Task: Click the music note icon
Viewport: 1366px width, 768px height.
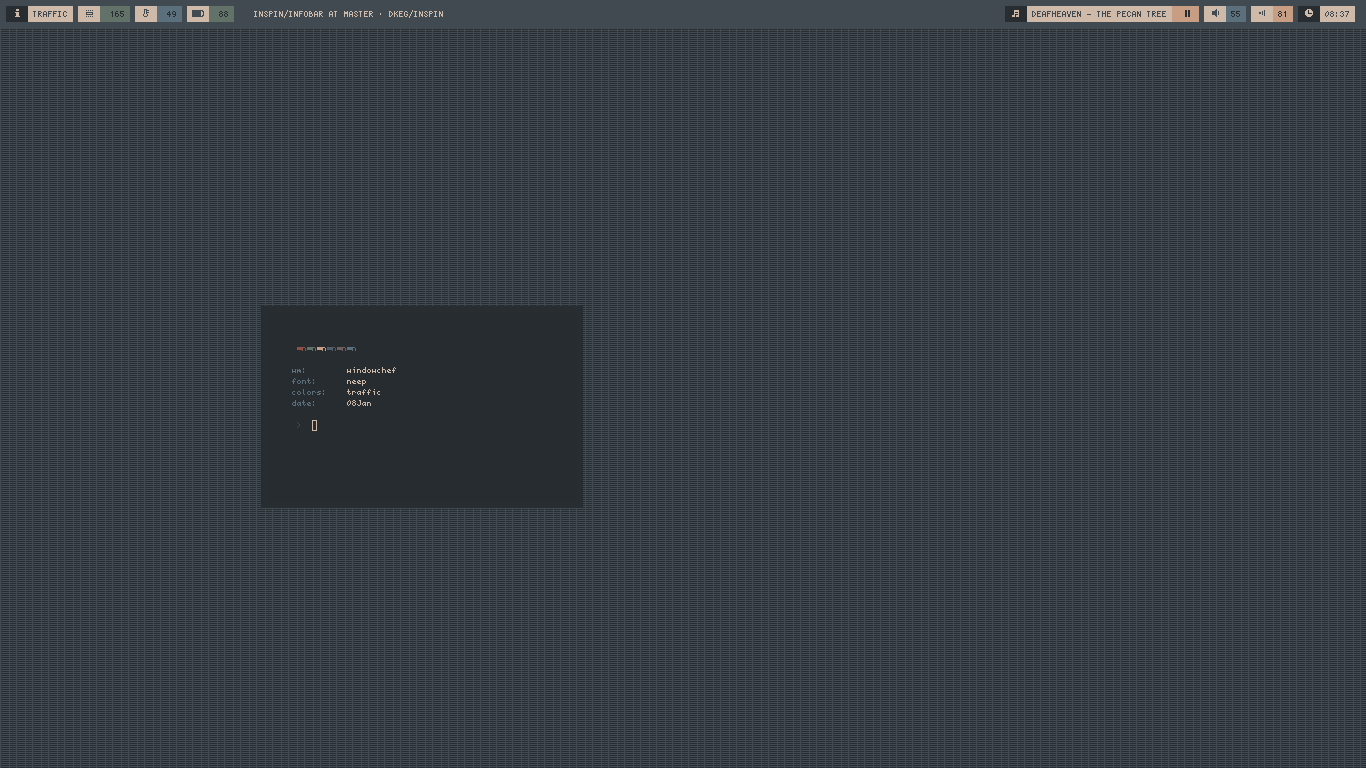Action: click(1015, 14)
